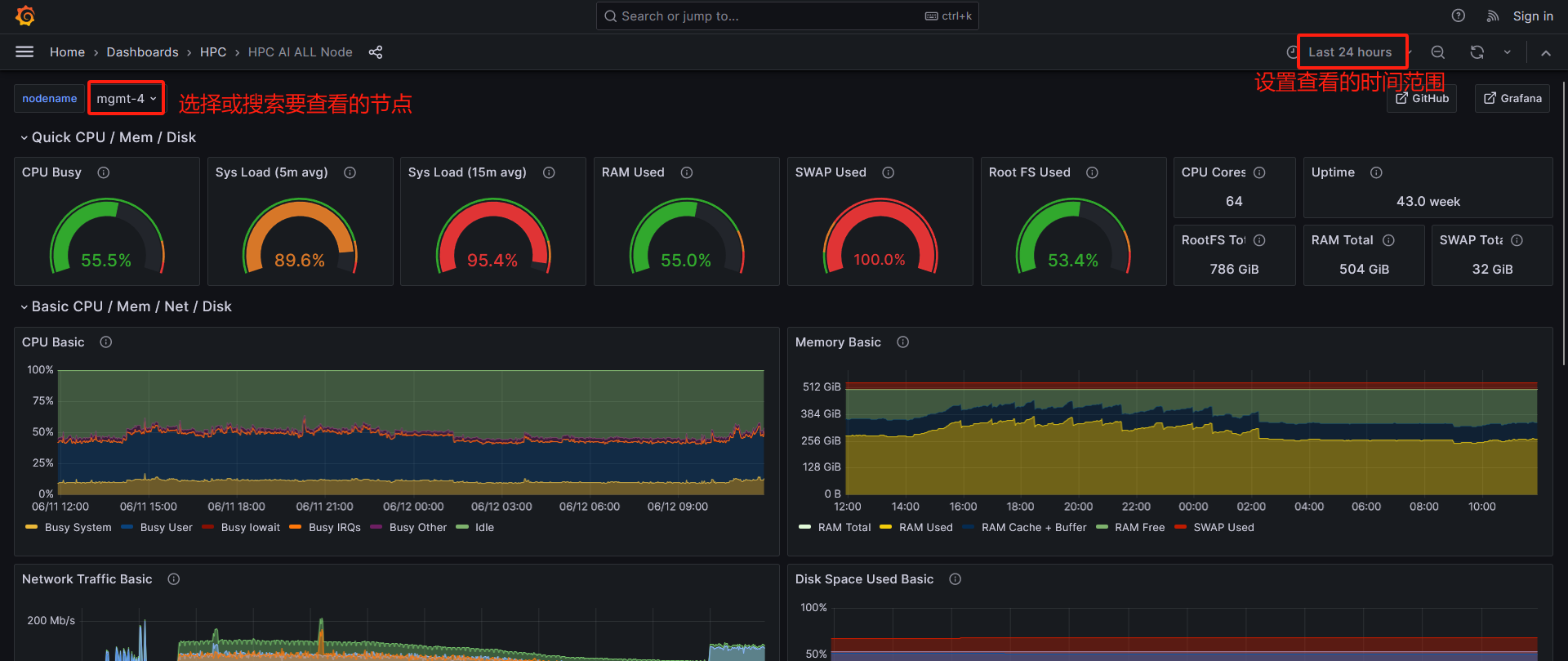This screenshot has width=1568, height=661.
Task: Show Uptime info icon
Action: pyautogui.click(x=1376, y=172)
